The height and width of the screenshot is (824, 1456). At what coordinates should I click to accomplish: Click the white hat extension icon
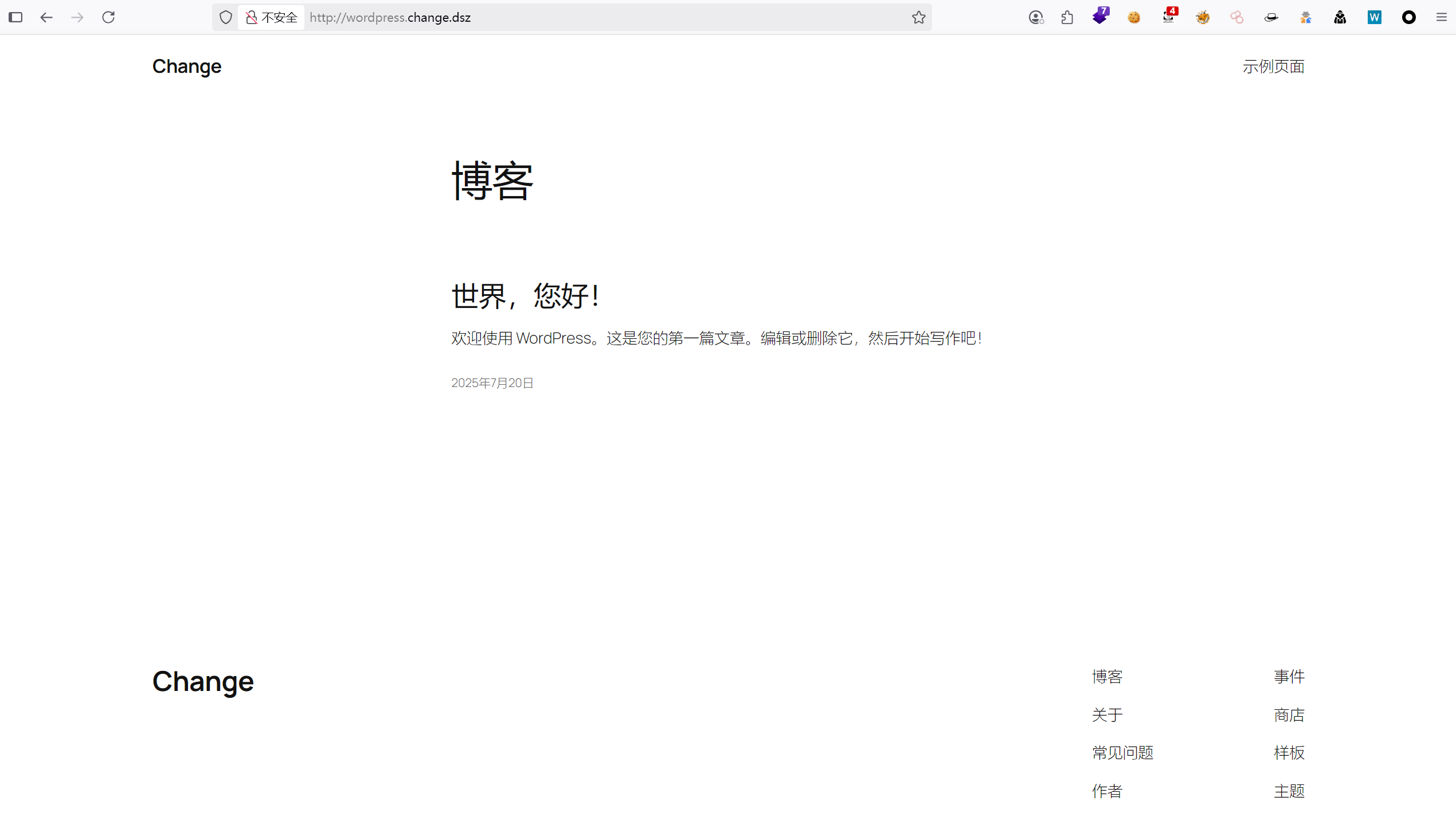point(1271,17)
